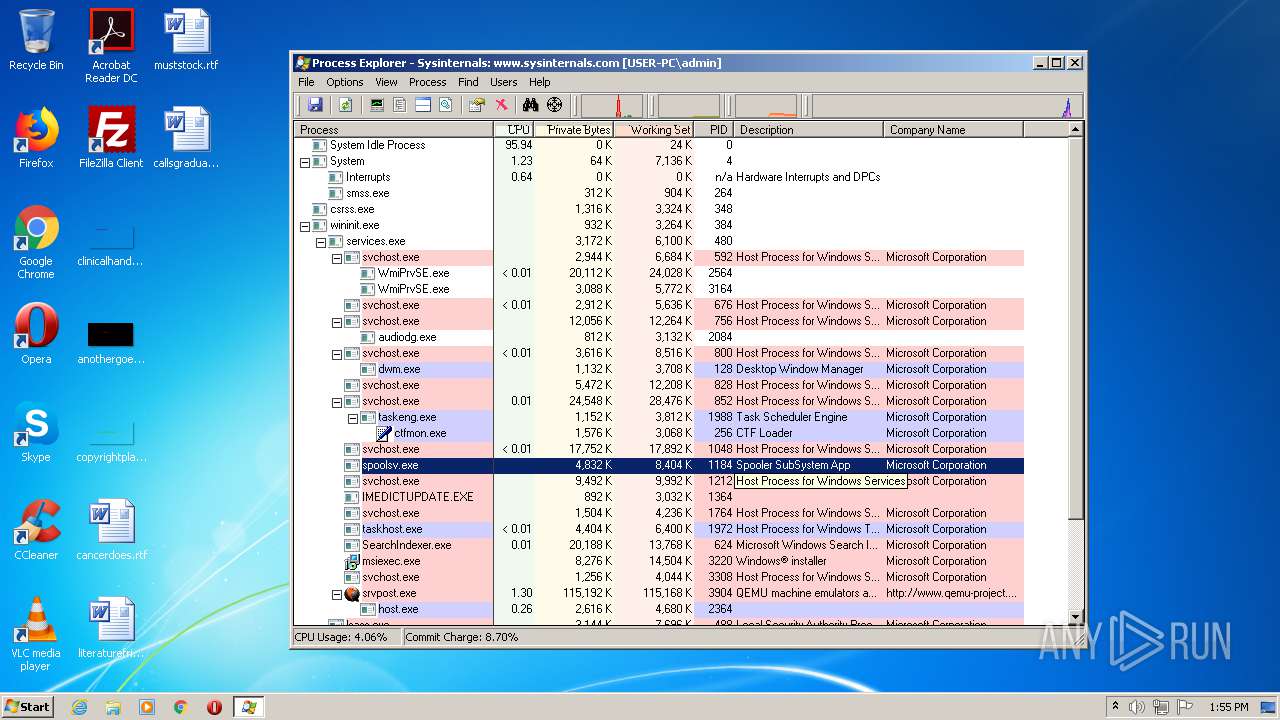Viewport: 1280px width, 720px height.
Task: Click Internet Explorer icon in taskbar
Action: point(80,707)
